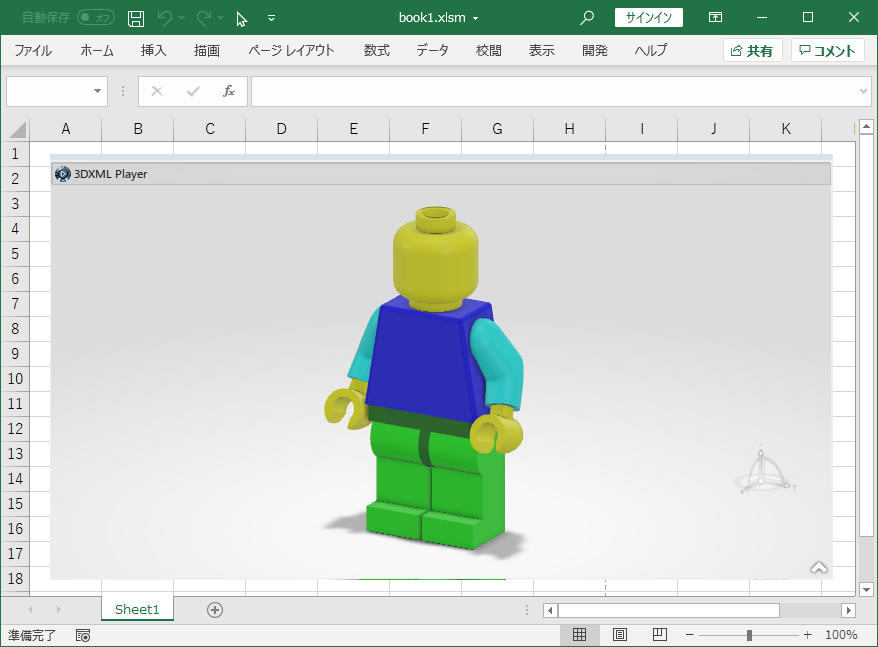Image resolution: width=878 pixels, height=647 pixels.
Task: Open the 校閲 ribbon tab
Action: coord(489,50)
